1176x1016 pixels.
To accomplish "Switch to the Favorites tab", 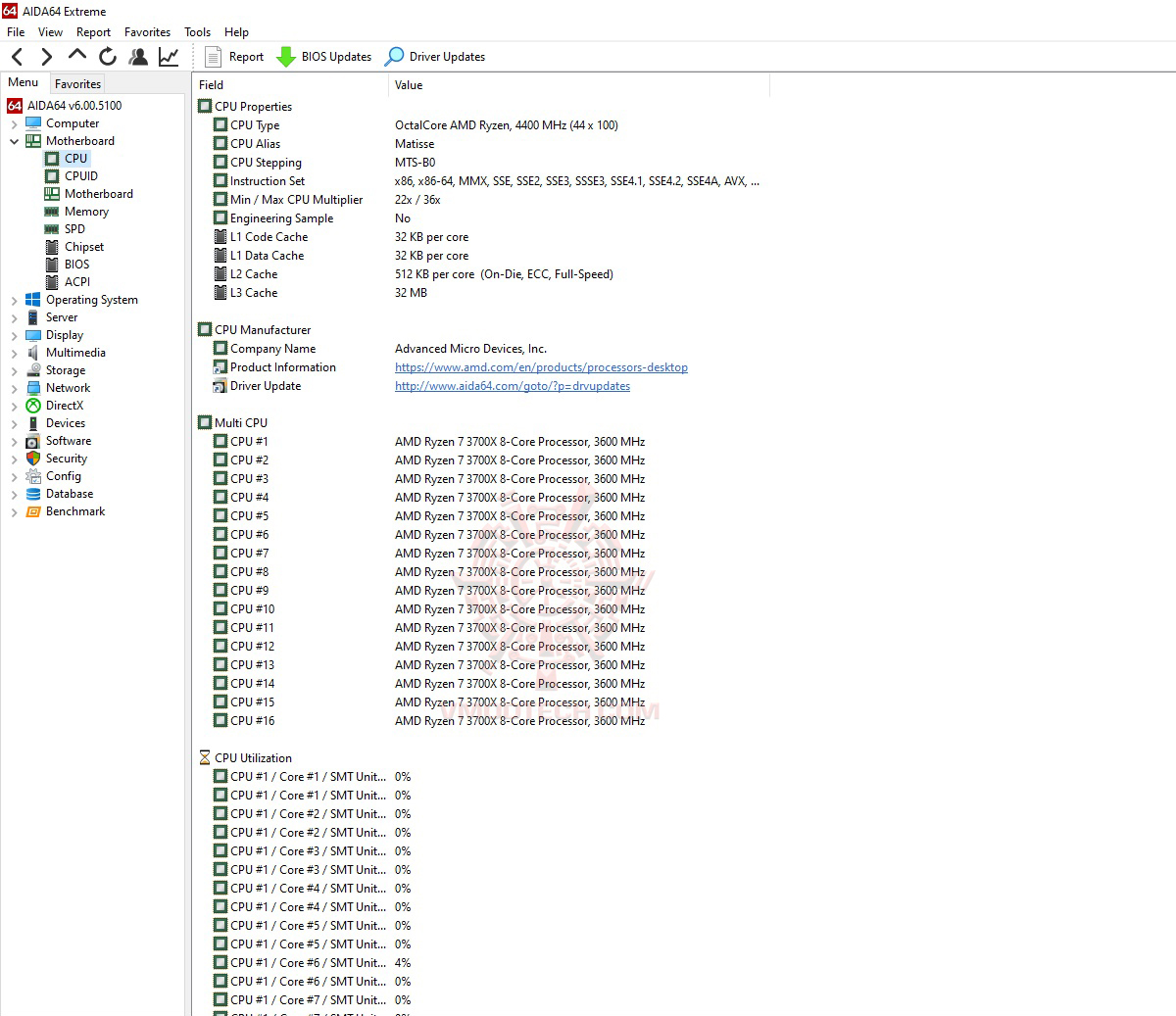I will click(x=77, y=84).
